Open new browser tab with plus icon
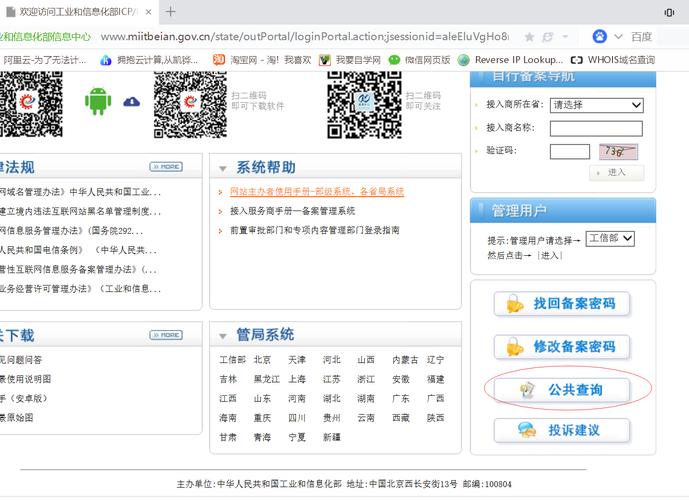Viewport: 689px width, 500px height. pyautogui.click(x=170, y=12)
